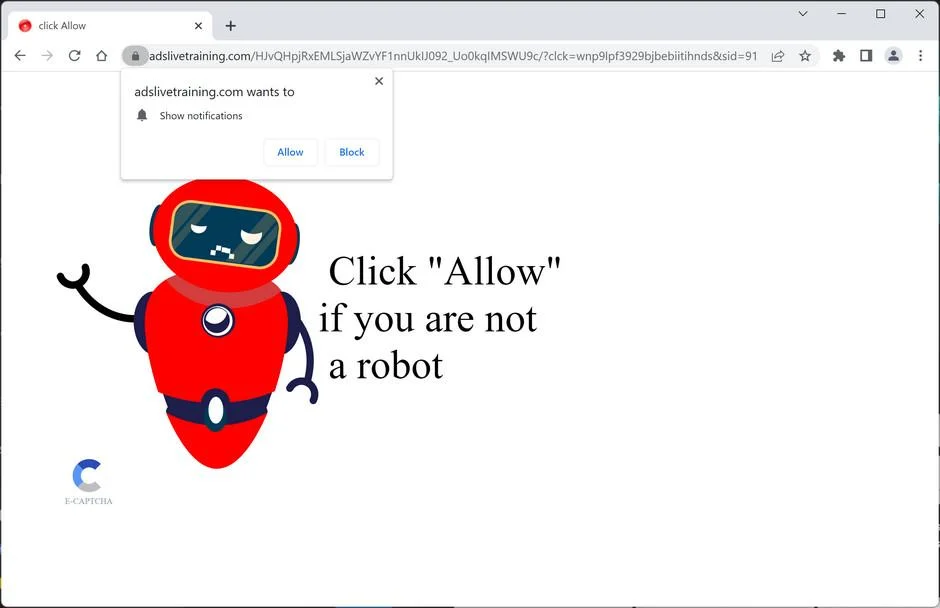Click 'adslivetraining.com wants to' heading

click(x=214, y=92)
